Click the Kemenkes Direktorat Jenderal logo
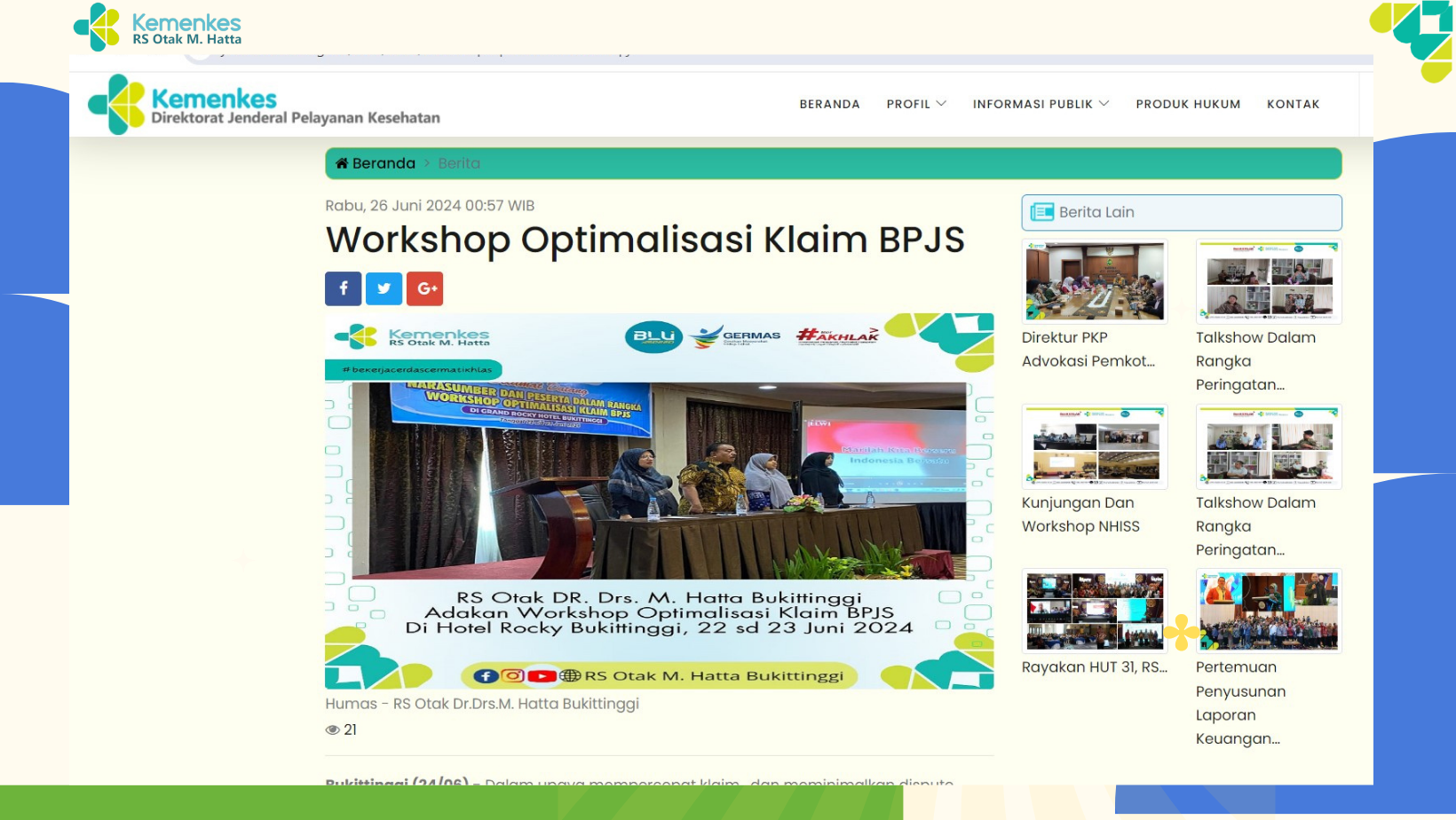 pyautogui.click(x=264, y=105)
